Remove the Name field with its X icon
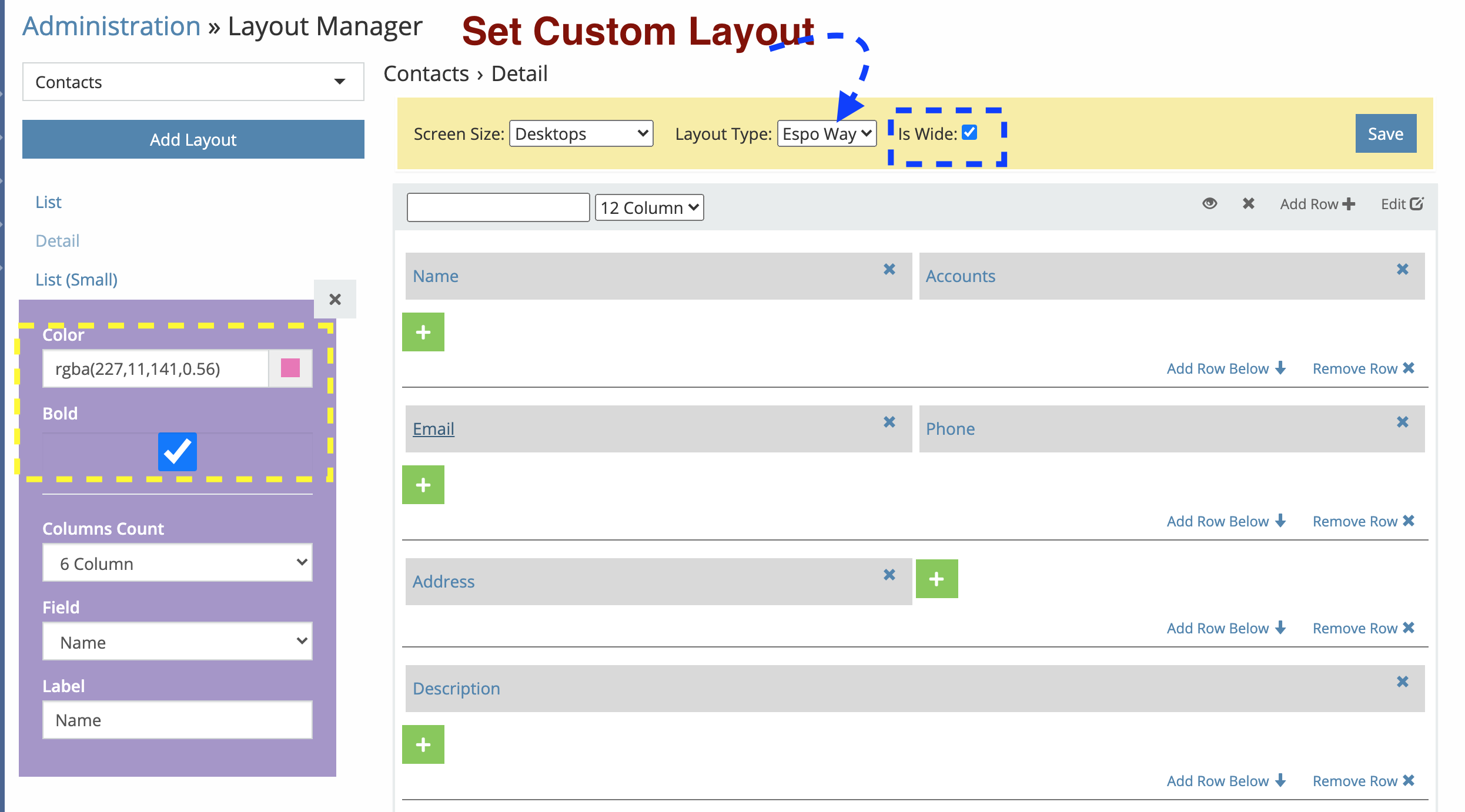Screen dimensions: 1465x812 [x=889, y=269]
